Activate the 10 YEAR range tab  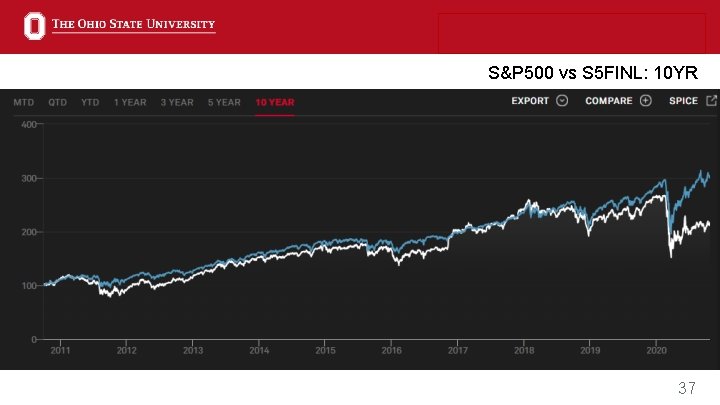click(x=275, y=102)
